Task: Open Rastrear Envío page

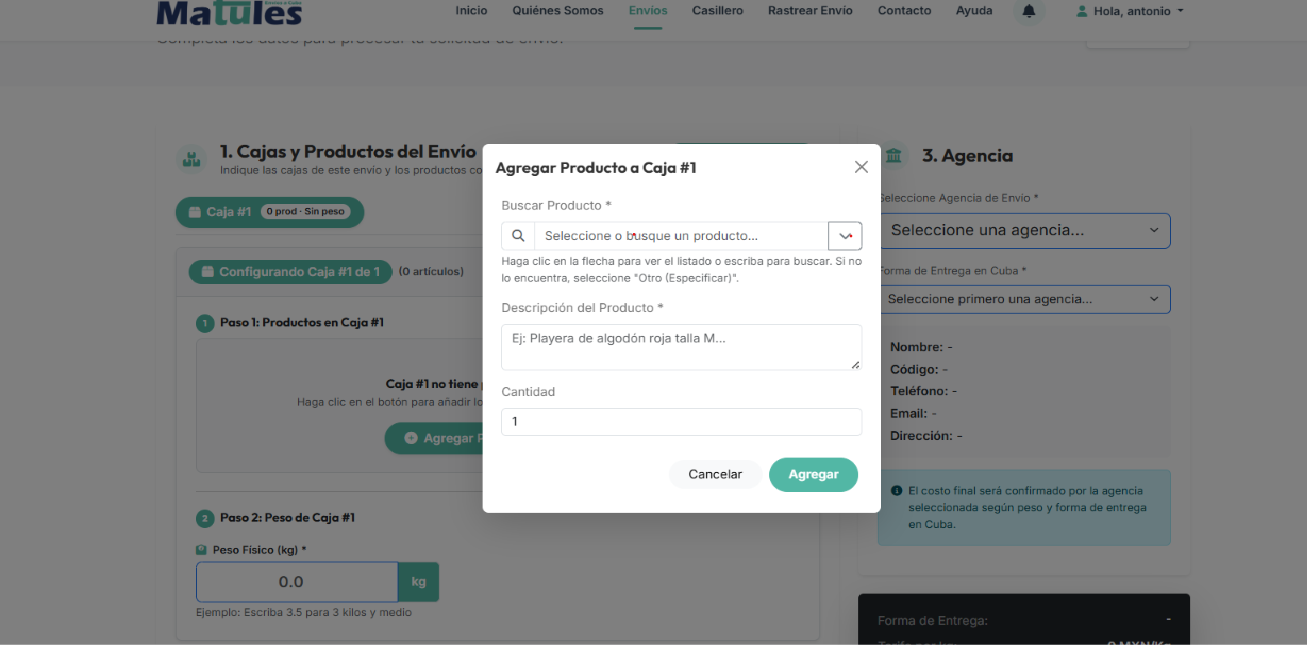Action: click(x=810, y=11)
